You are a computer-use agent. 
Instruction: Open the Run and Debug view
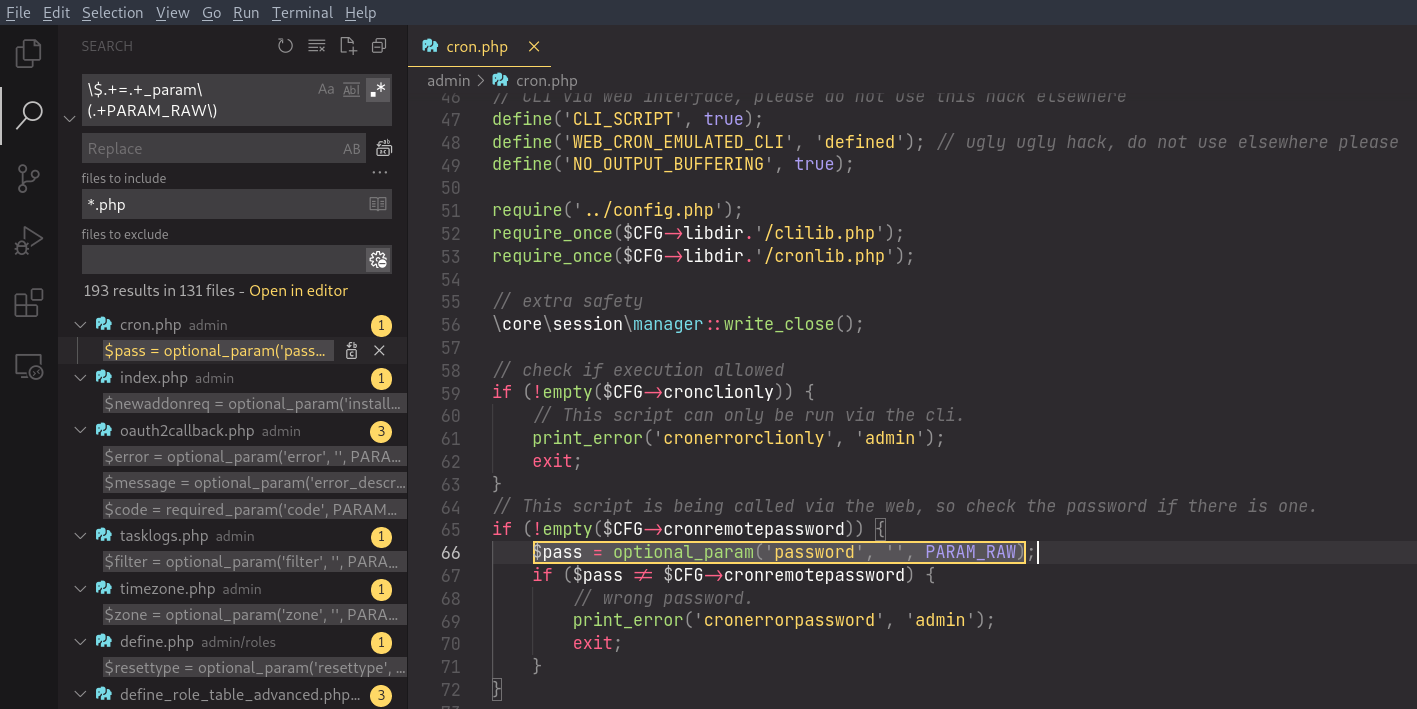click(x=29, y=241)
